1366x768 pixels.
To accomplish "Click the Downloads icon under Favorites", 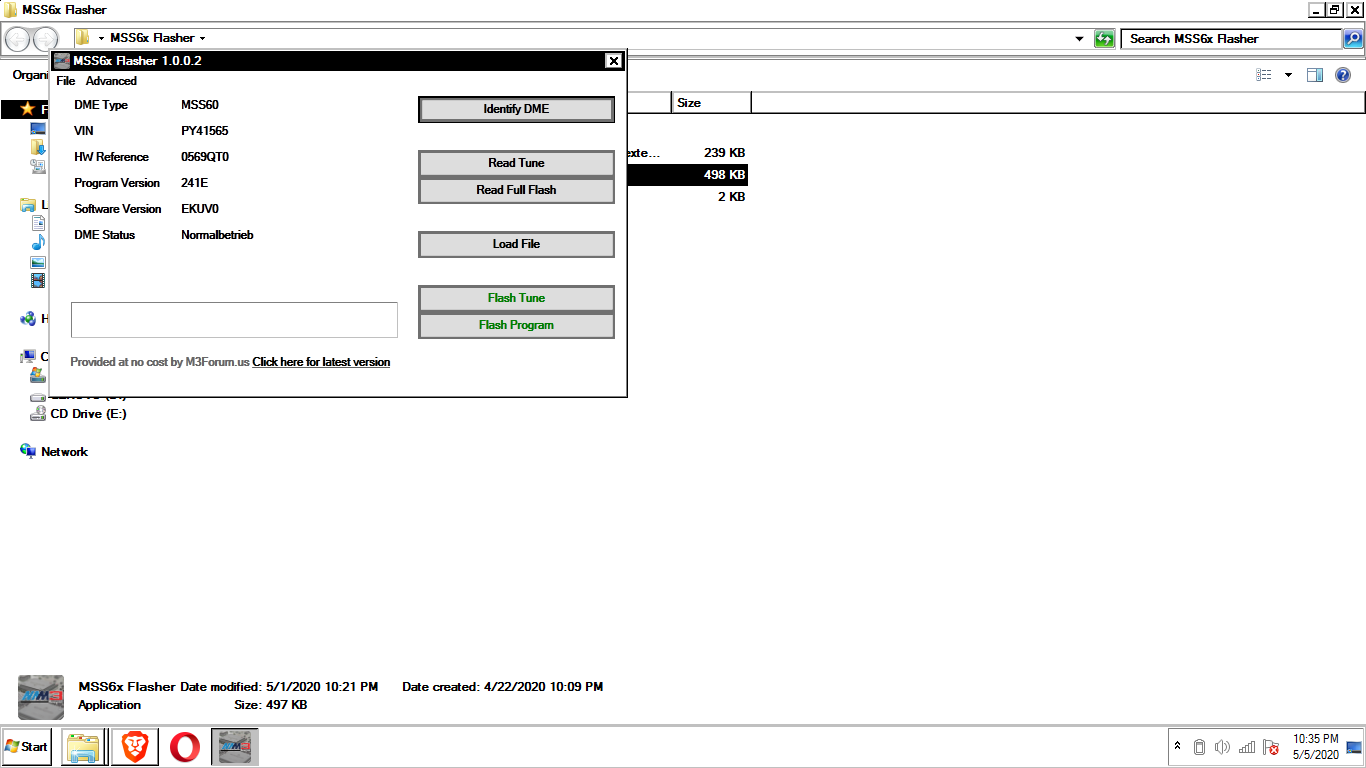I will coord(38,148).
